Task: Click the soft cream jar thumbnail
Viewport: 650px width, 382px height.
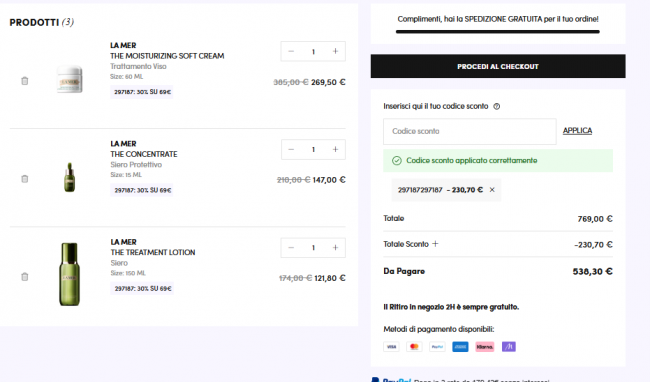Action: 70,80
